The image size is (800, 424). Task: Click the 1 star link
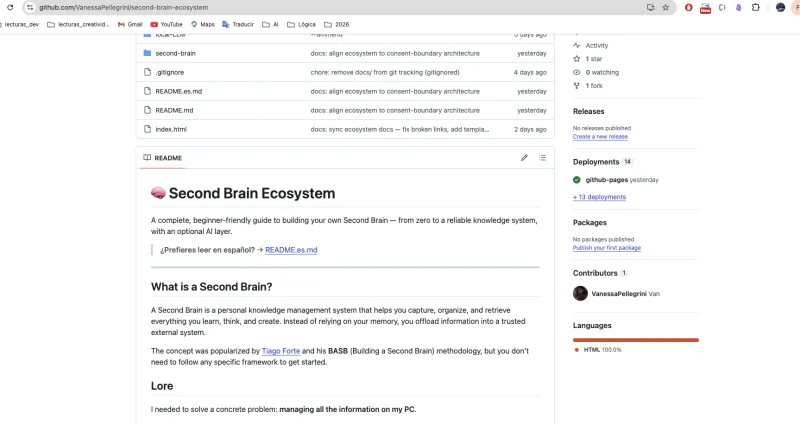point(594,59)
